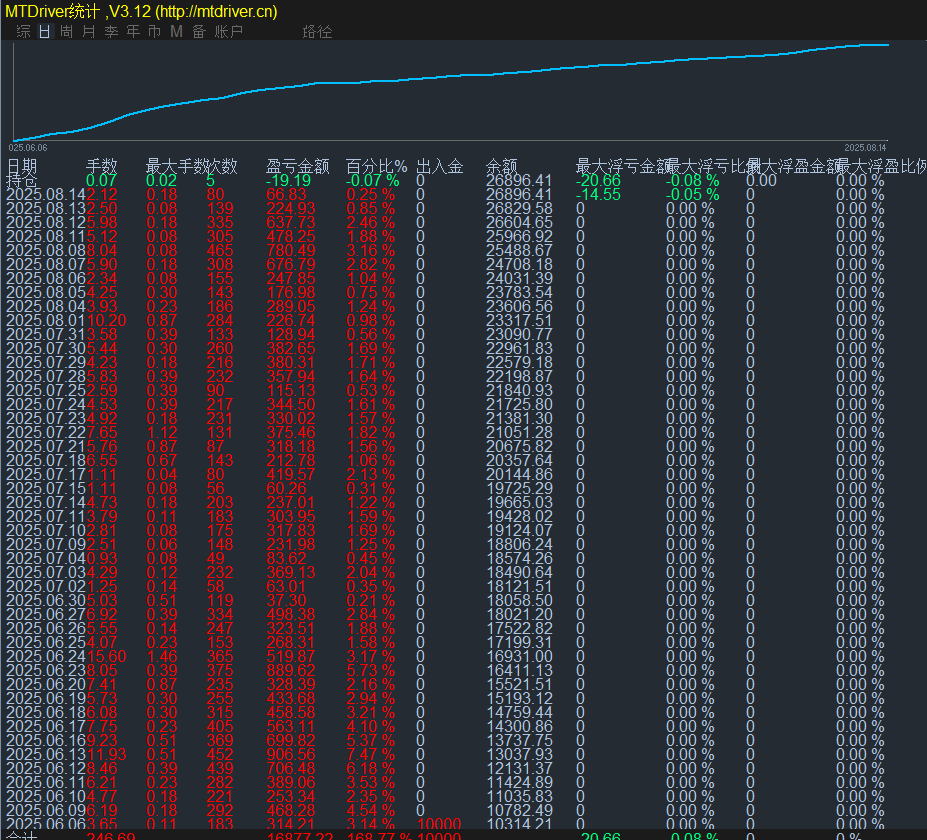Click balance value 12131.37
Viewport: 927px width, 840px height.
(519, 768)
